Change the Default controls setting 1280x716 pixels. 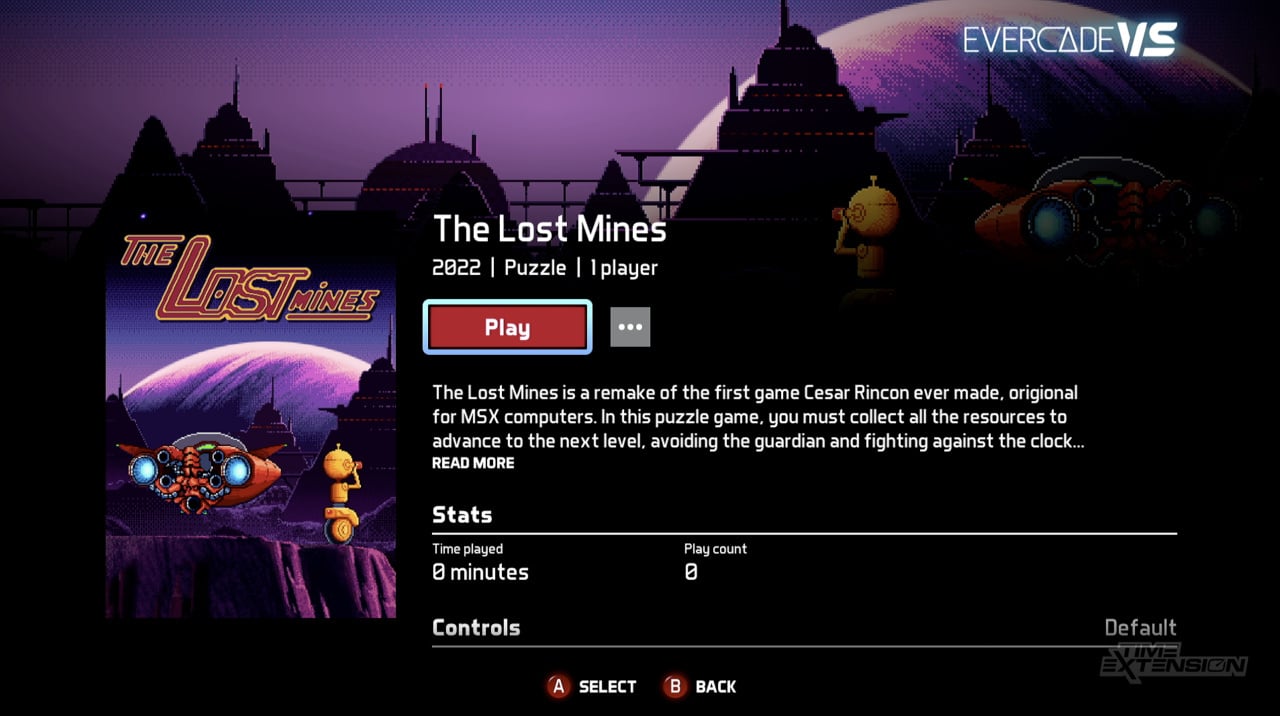pos(1140,628)
